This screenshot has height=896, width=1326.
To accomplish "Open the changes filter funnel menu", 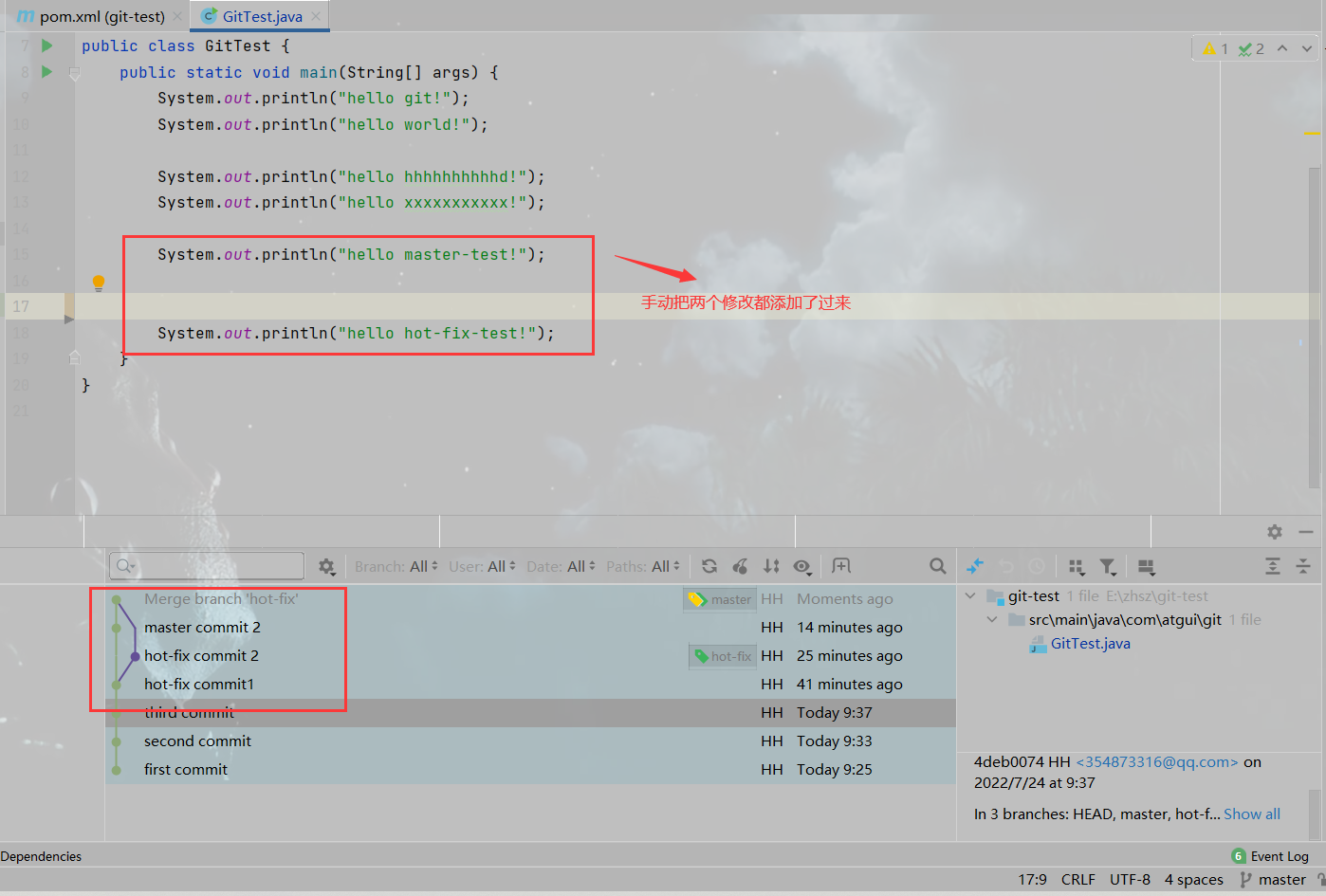I will coord(1108,566).
